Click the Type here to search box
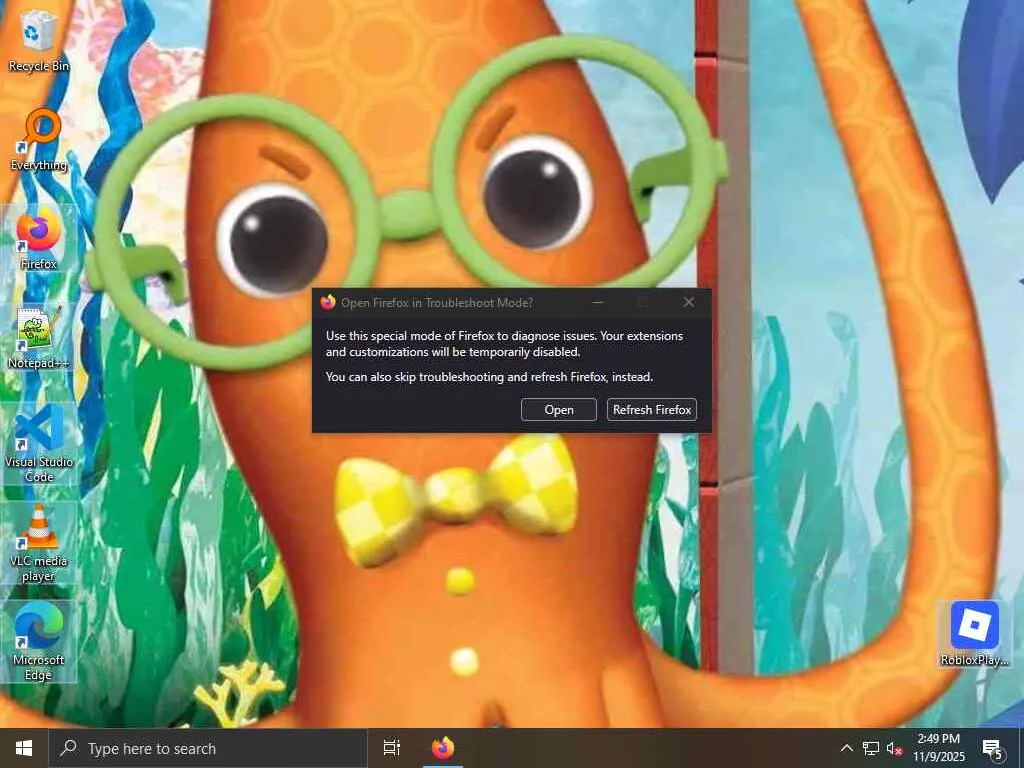The width and height of the screenshot is (1024, 768). pos(208,748)
